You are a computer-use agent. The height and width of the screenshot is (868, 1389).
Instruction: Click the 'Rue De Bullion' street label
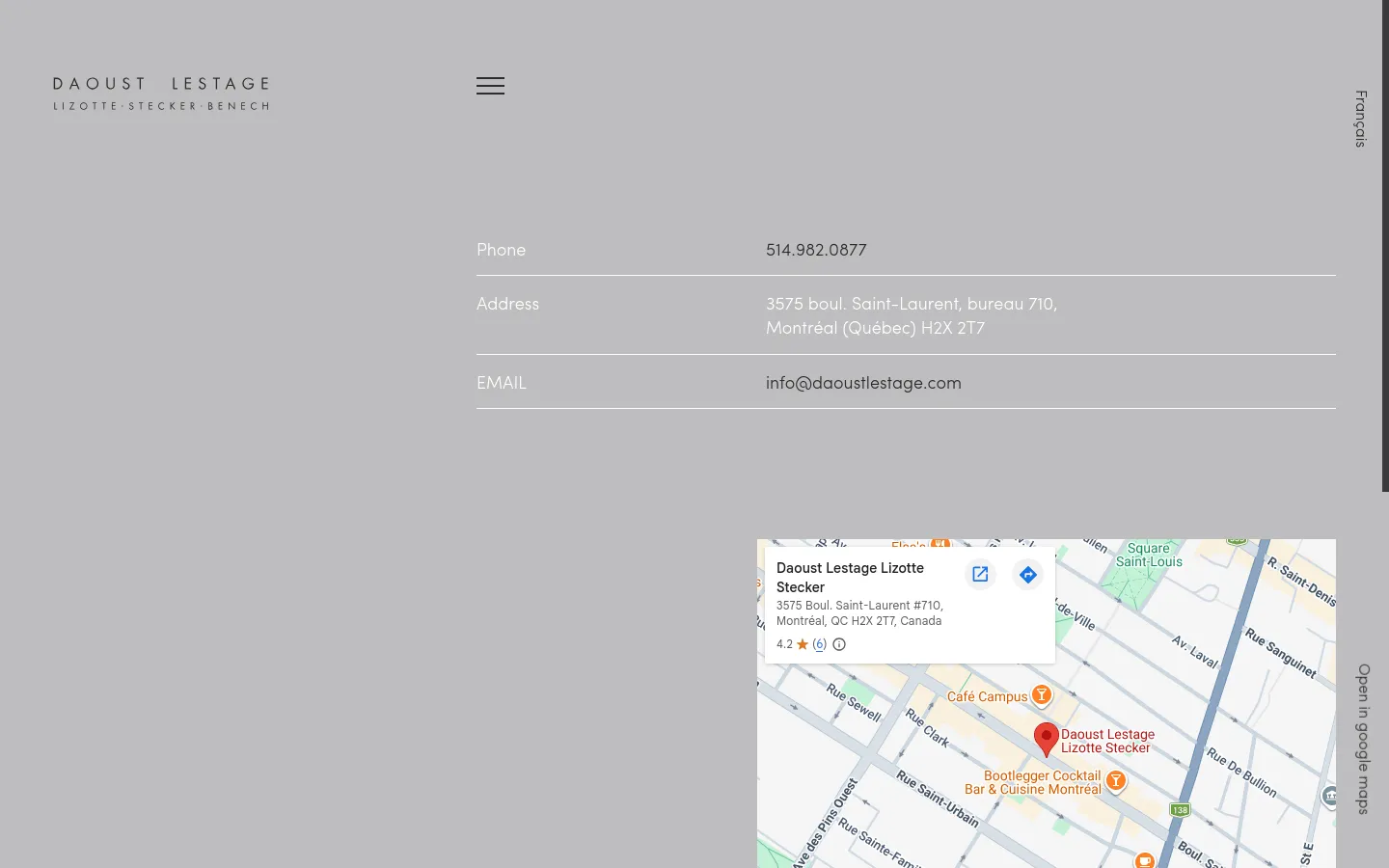click(x=1242, y=773)
